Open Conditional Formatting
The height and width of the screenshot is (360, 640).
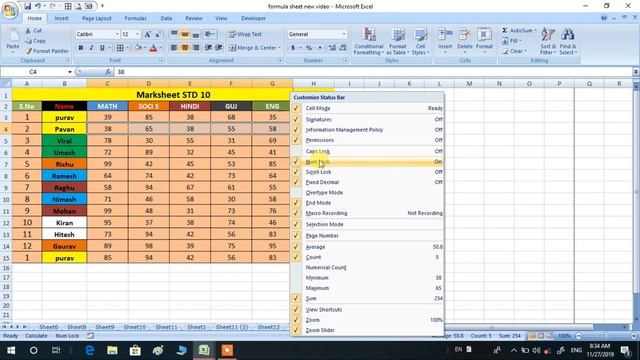369,41
